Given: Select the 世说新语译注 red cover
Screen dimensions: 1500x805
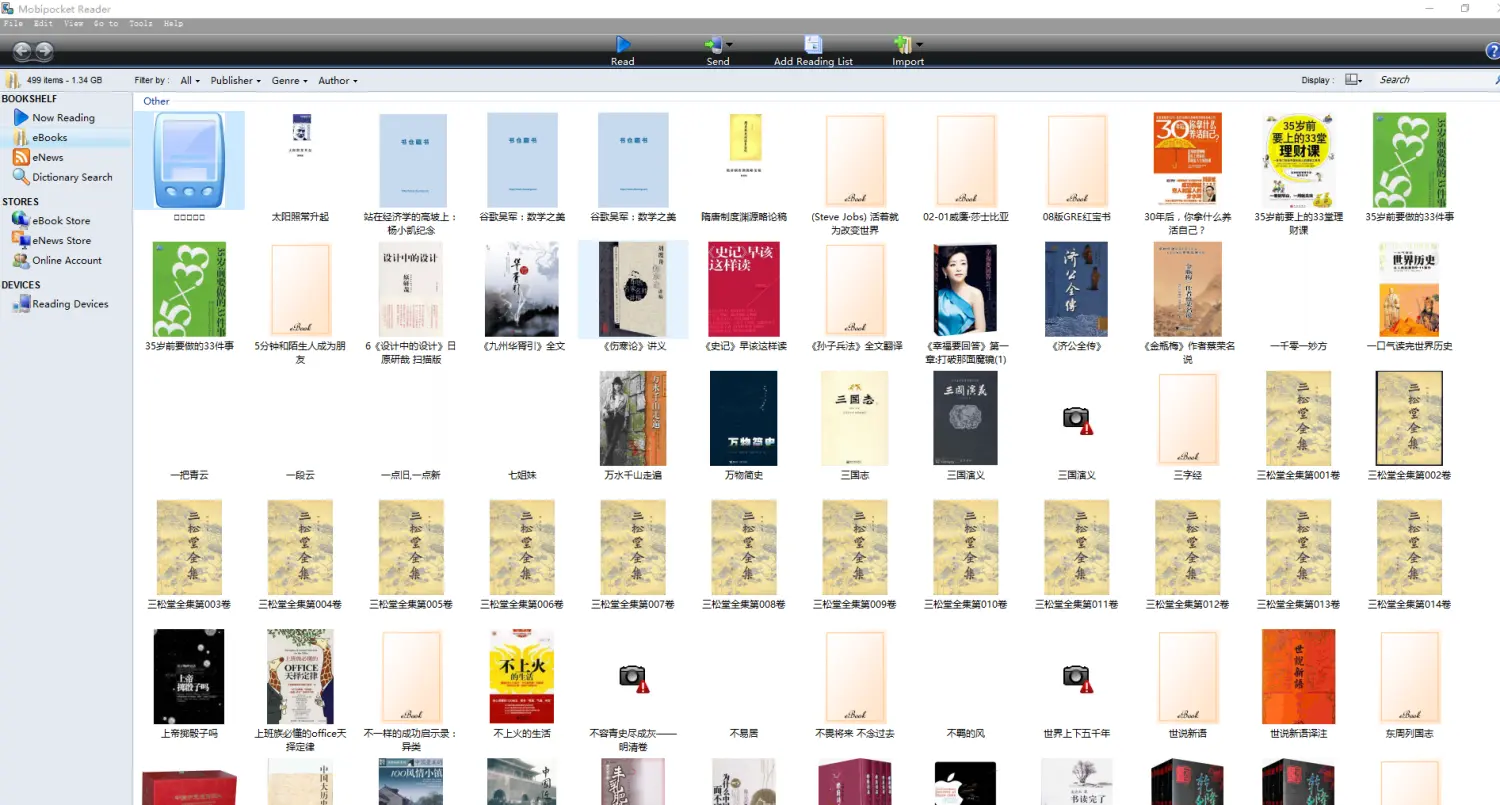Looking at the screenshot, I should pyautogui.click(x=1298, y=676).
